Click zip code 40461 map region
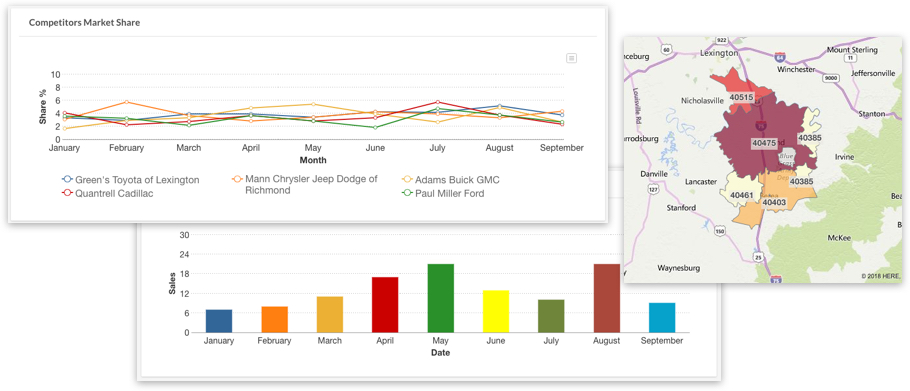The height and width of the screenshot is (391, 910). 741,195
